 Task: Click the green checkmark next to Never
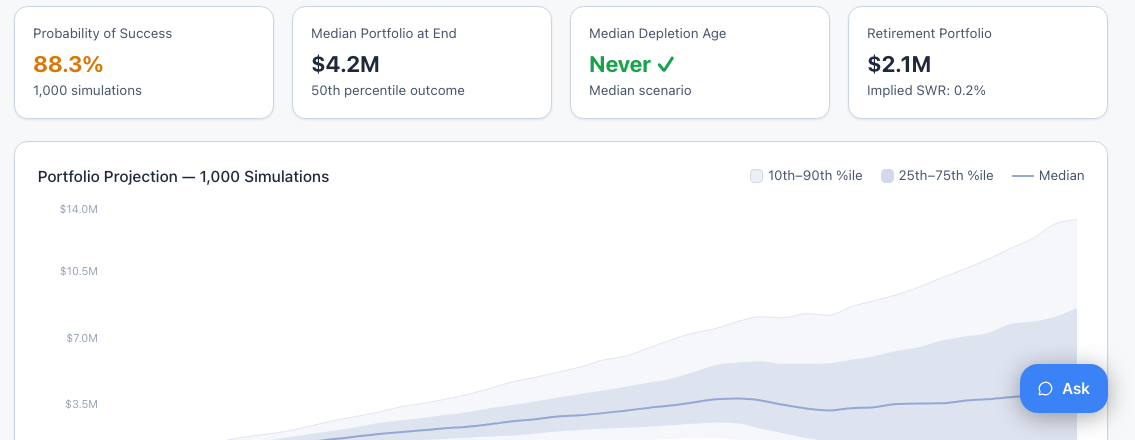pyautogui.click(x=666, y=64)
